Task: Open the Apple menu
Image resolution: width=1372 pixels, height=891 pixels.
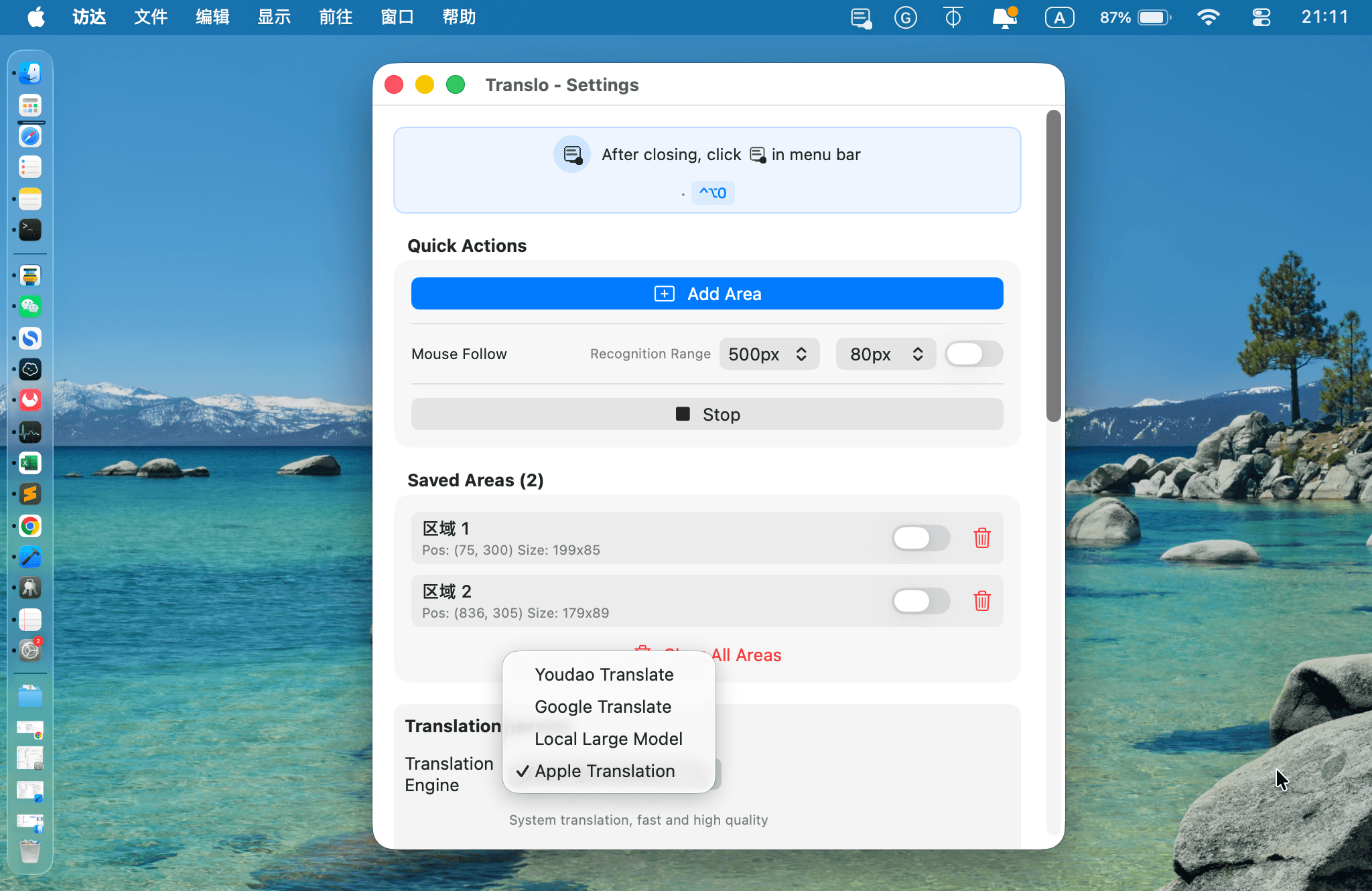Action: (36, 17)
